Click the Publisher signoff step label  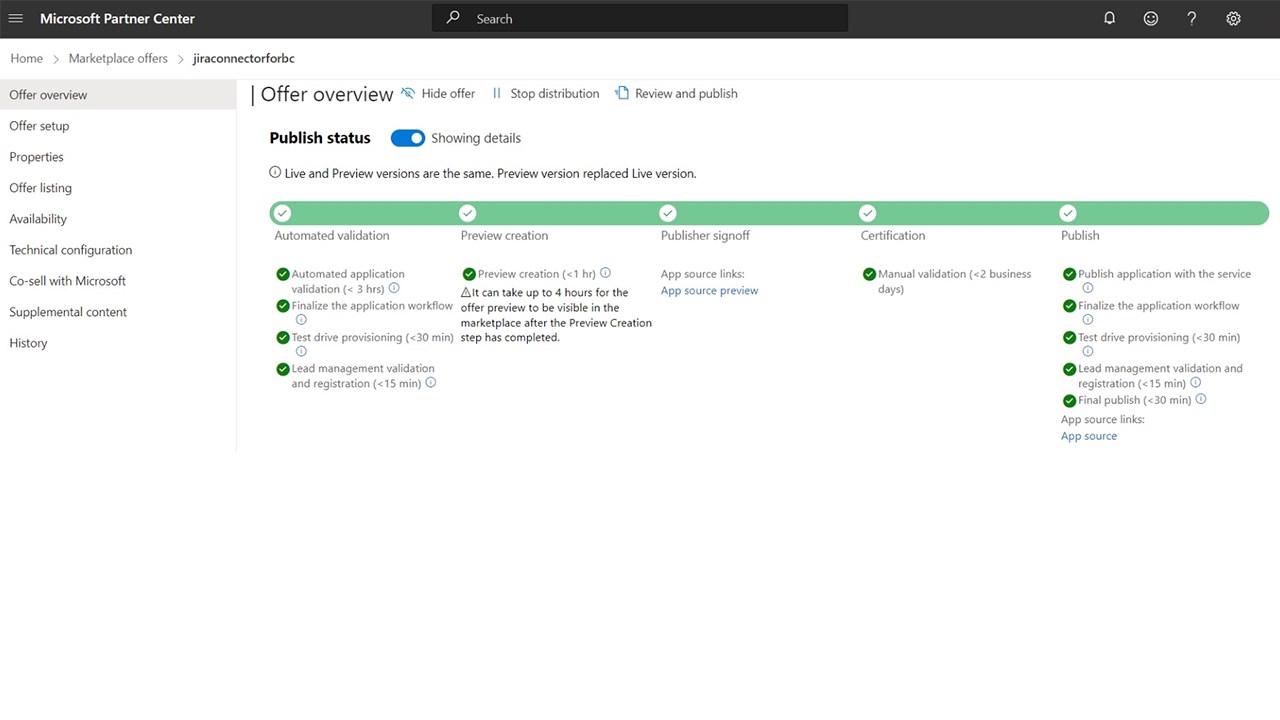coord(705,236)
